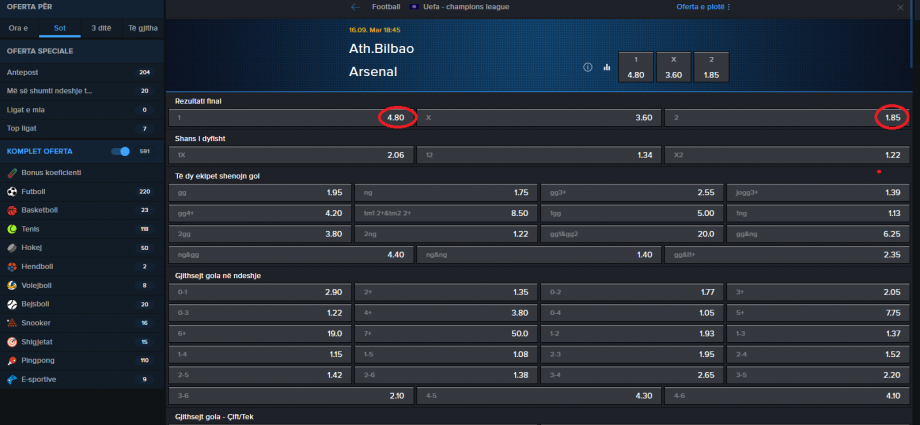The image size is (920, 425).
Task: Select the Bejsboll icon
Action: pyautogui.click(x=12, y=304)
